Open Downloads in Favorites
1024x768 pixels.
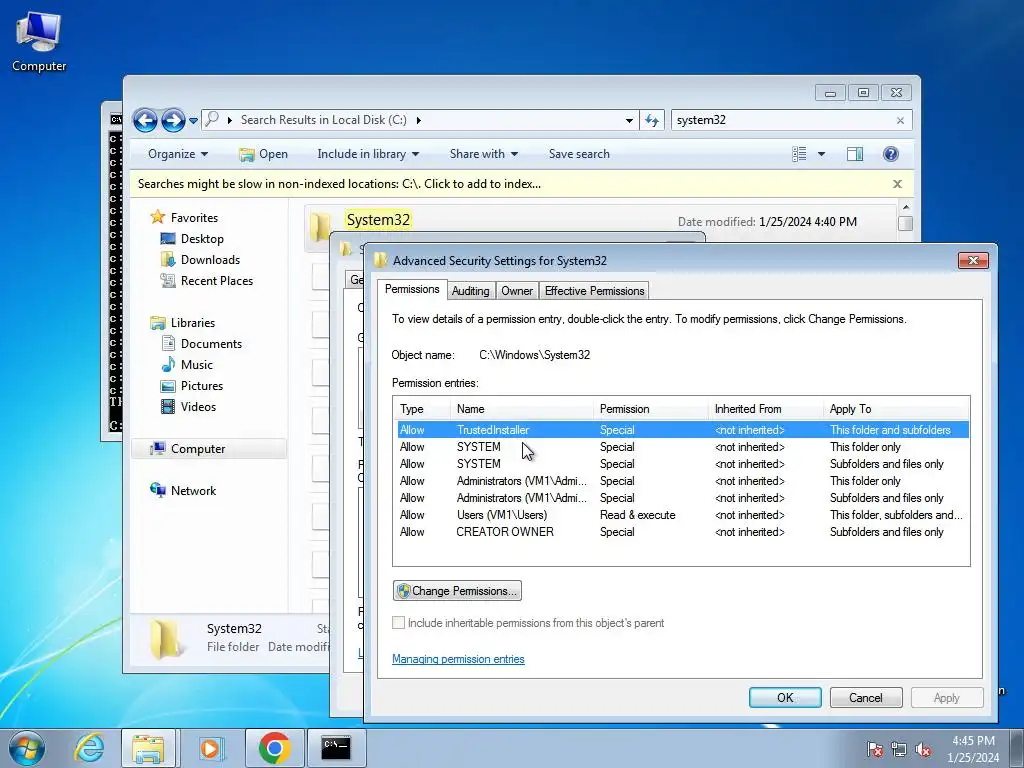tap(210, 260)
